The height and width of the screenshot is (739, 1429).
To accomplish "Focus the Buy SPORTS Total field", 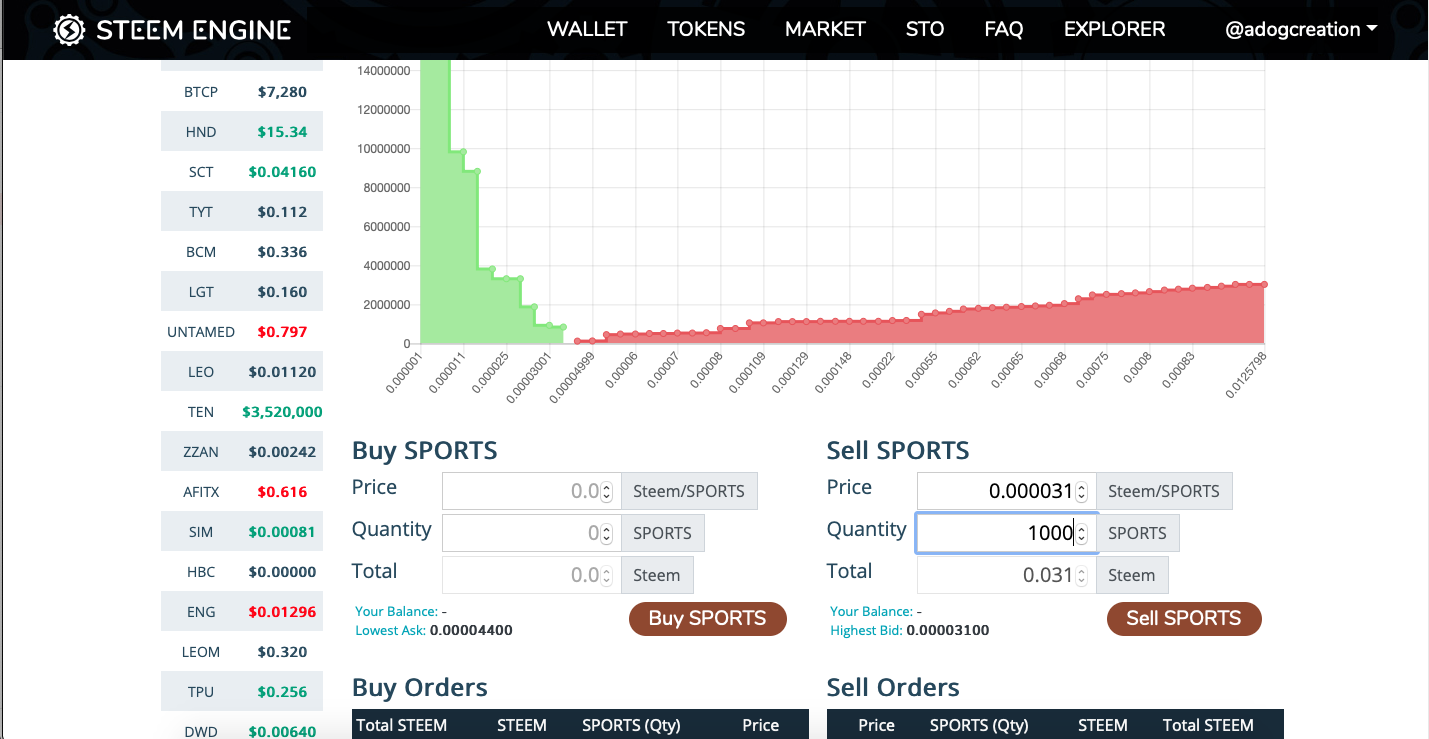I will click(532, 575).
